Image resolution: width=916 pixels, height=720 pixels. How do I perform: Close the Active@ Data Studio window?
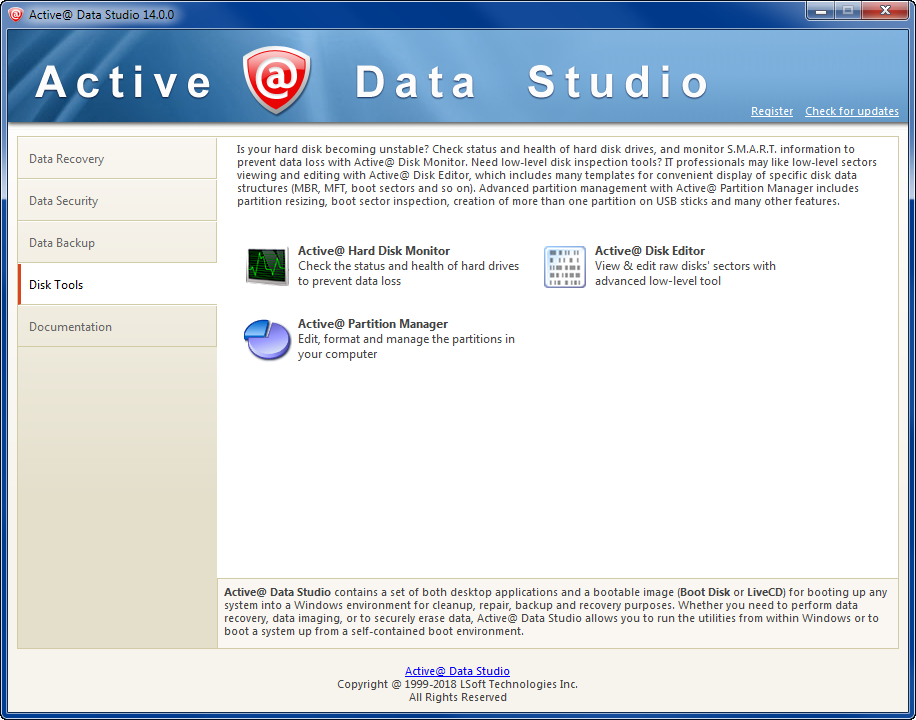click(884, 12)
